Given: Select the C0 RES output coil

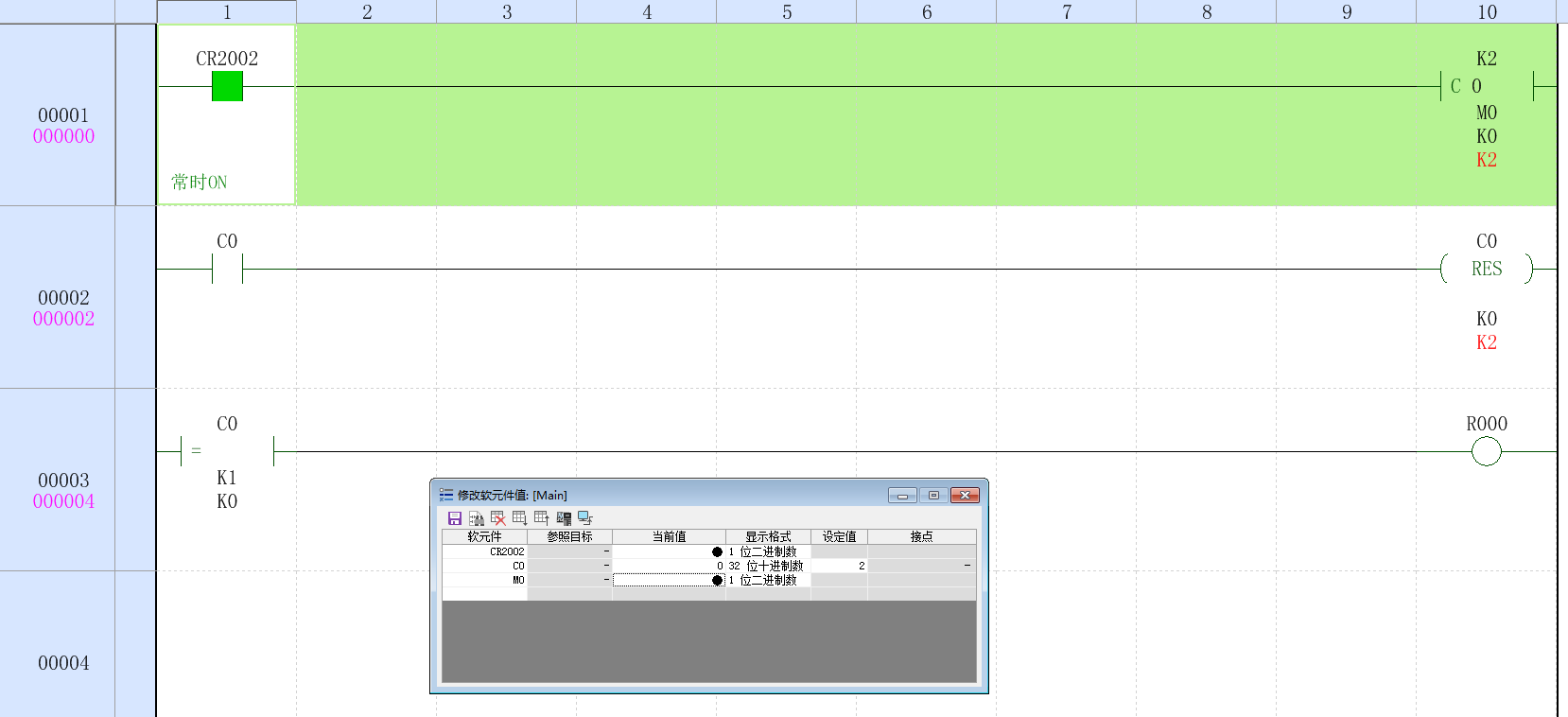Looking at the screenshot, I should pyautogui.click(x=1486, y=269).
